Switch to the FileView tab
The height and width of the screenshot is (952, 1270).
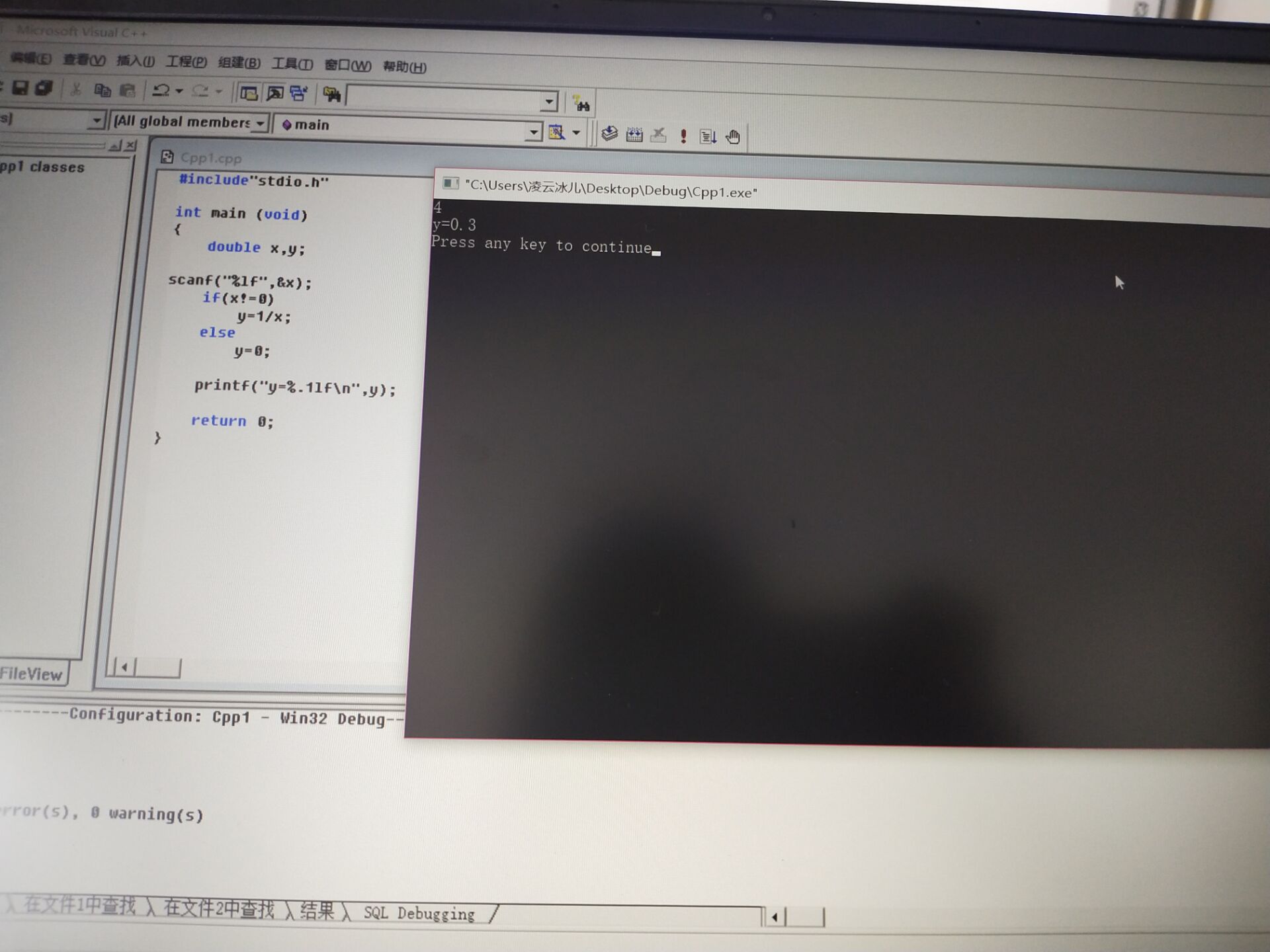[x=32, y=674]
